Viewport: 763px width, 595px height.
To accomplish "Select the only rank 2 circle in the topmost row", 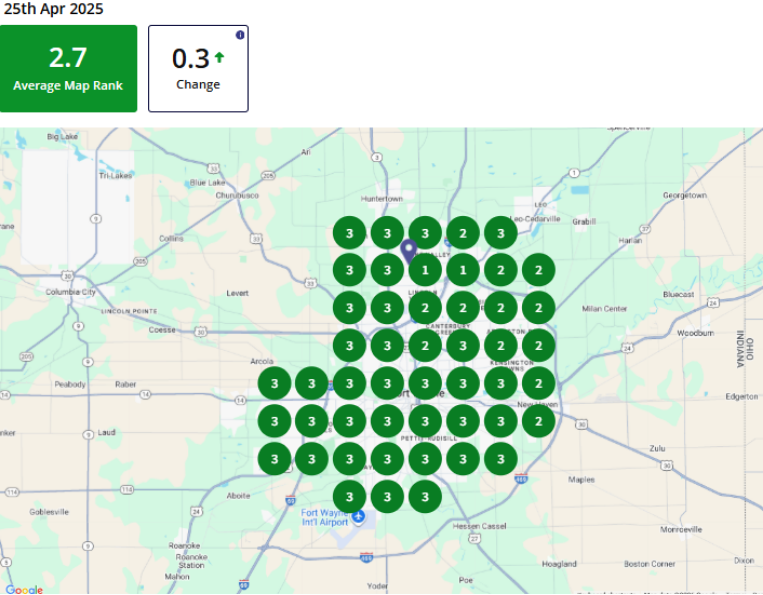I will click(463, 234).
